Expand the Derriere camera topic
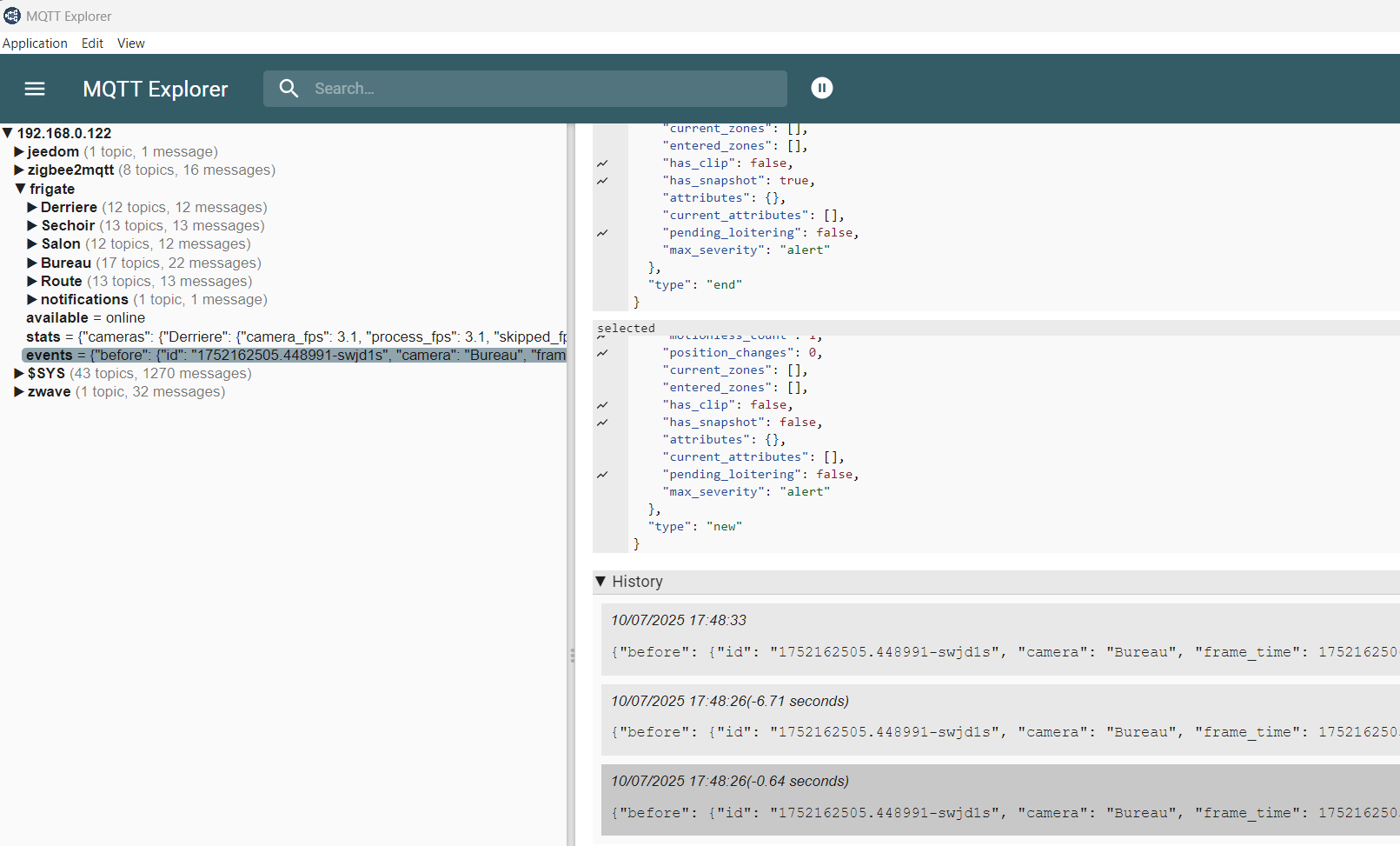The height and width of the screenshot is (846, 1400). (x=32, y=207)
